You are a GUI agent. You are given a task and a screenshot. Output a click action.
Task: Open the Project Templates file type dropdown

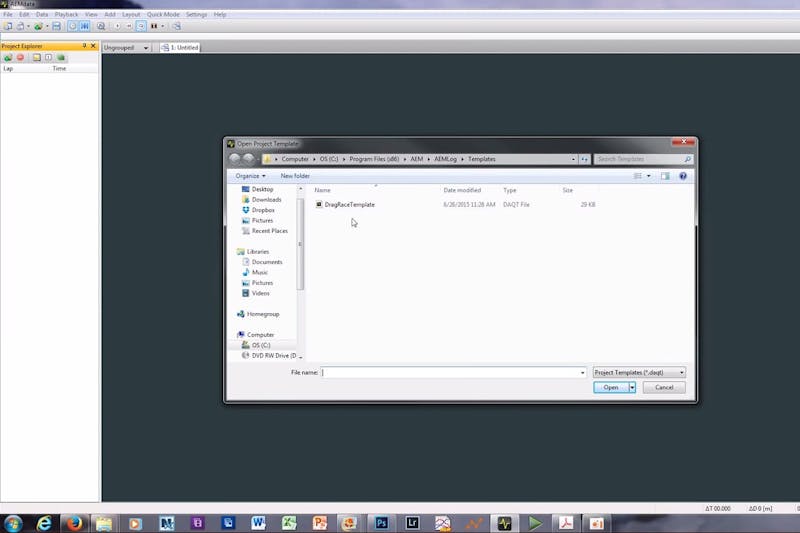[x=639, y=372]
